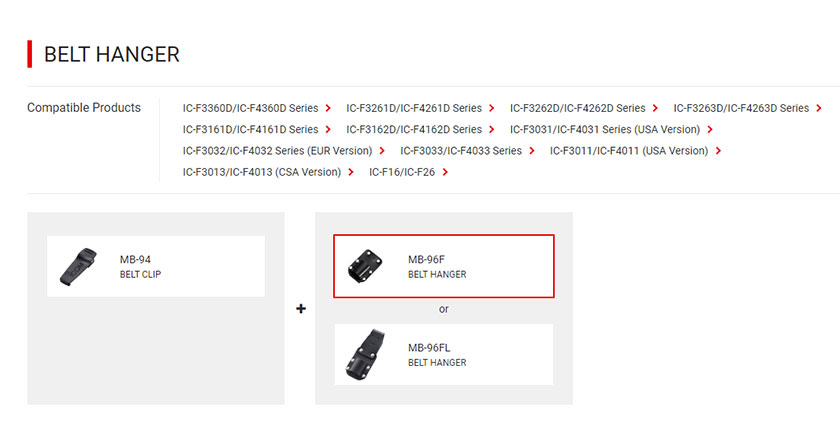Screen dimensions: 840x429
Task: Click chevron next to IC-F3161D/IC-F4161D Series
Action: (x=328, y=130)
